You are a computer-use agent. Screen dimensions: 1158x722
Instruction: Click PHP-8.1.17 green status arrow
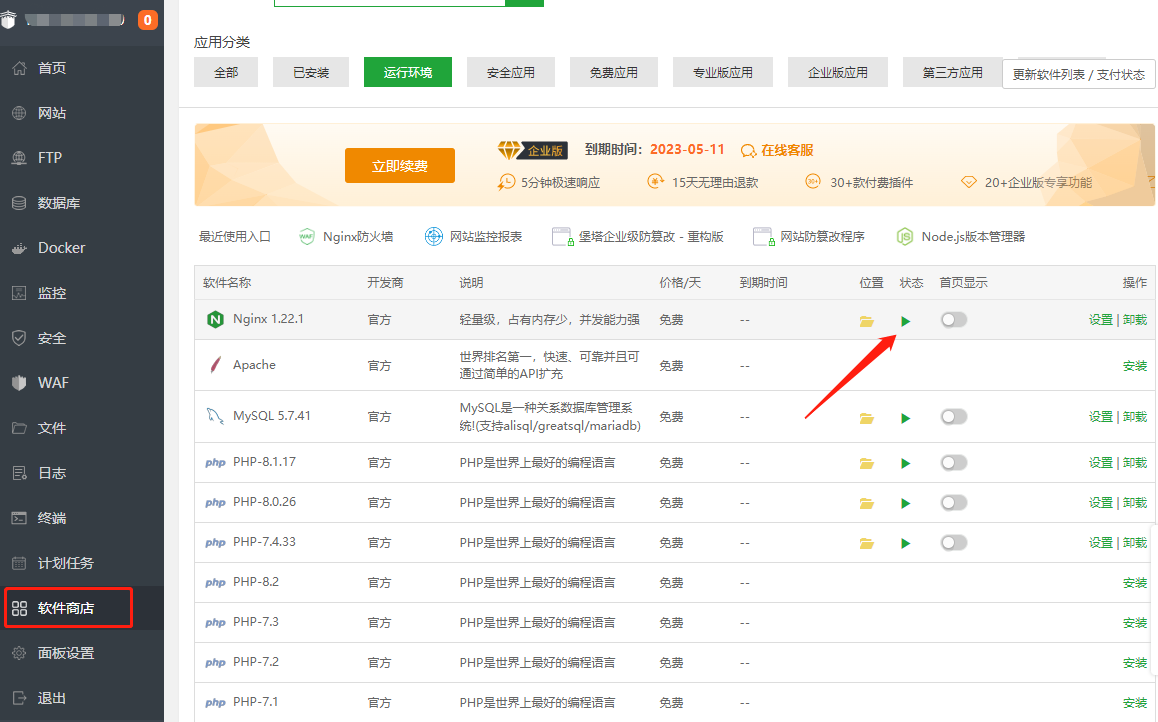pos(905,464)
